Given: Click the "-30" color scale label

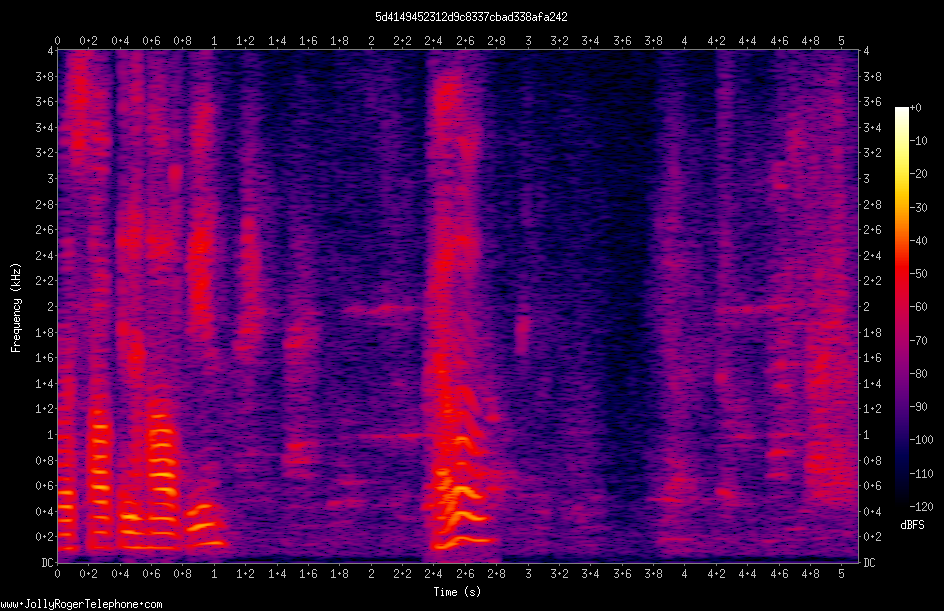Looking at the screenshot, I should tap(919, 208).
